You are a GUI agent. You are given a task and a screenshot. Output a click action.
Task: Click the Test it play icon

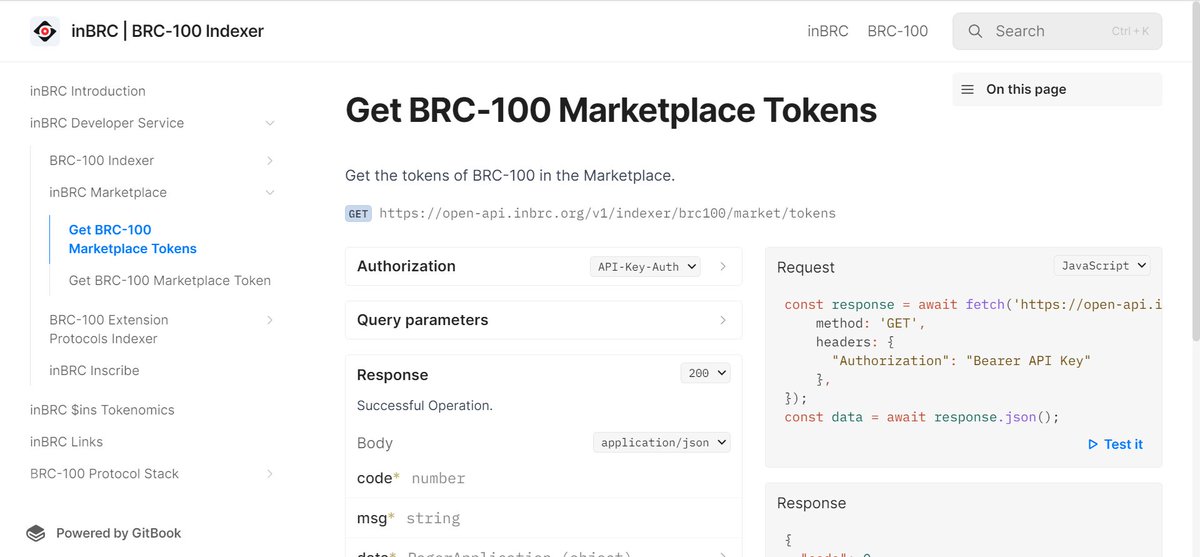[1092, 444]
